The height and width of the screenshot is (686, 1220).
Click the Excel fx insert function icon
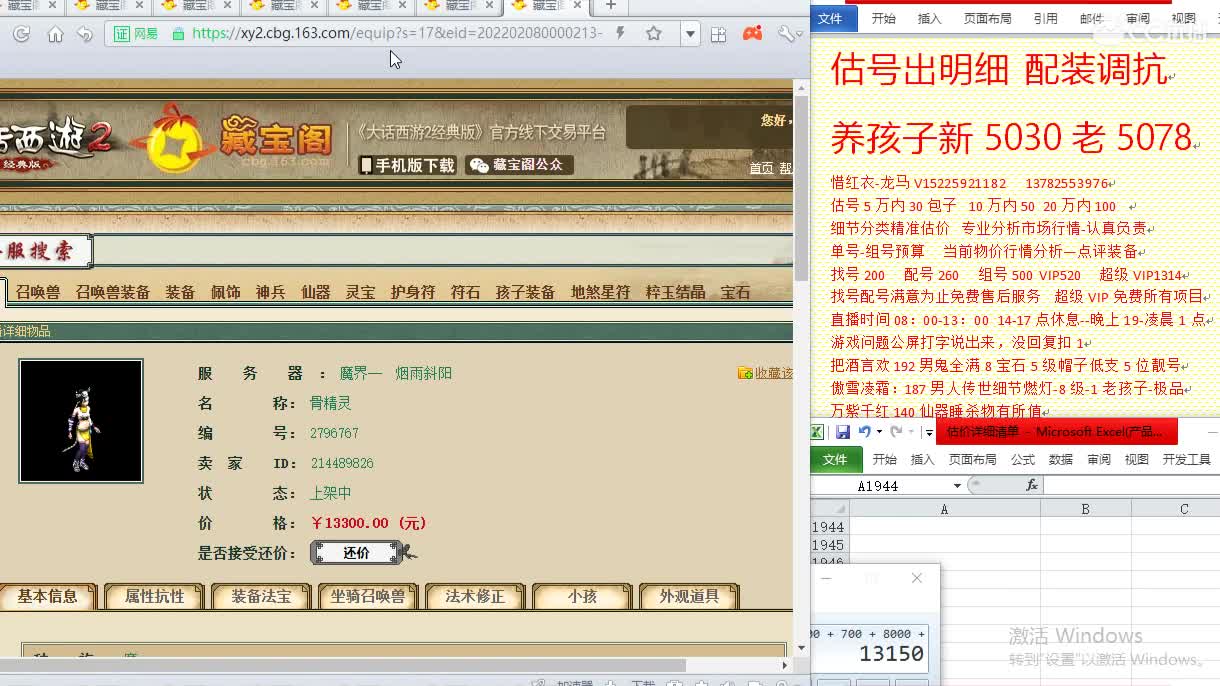tap(1032, 485)
